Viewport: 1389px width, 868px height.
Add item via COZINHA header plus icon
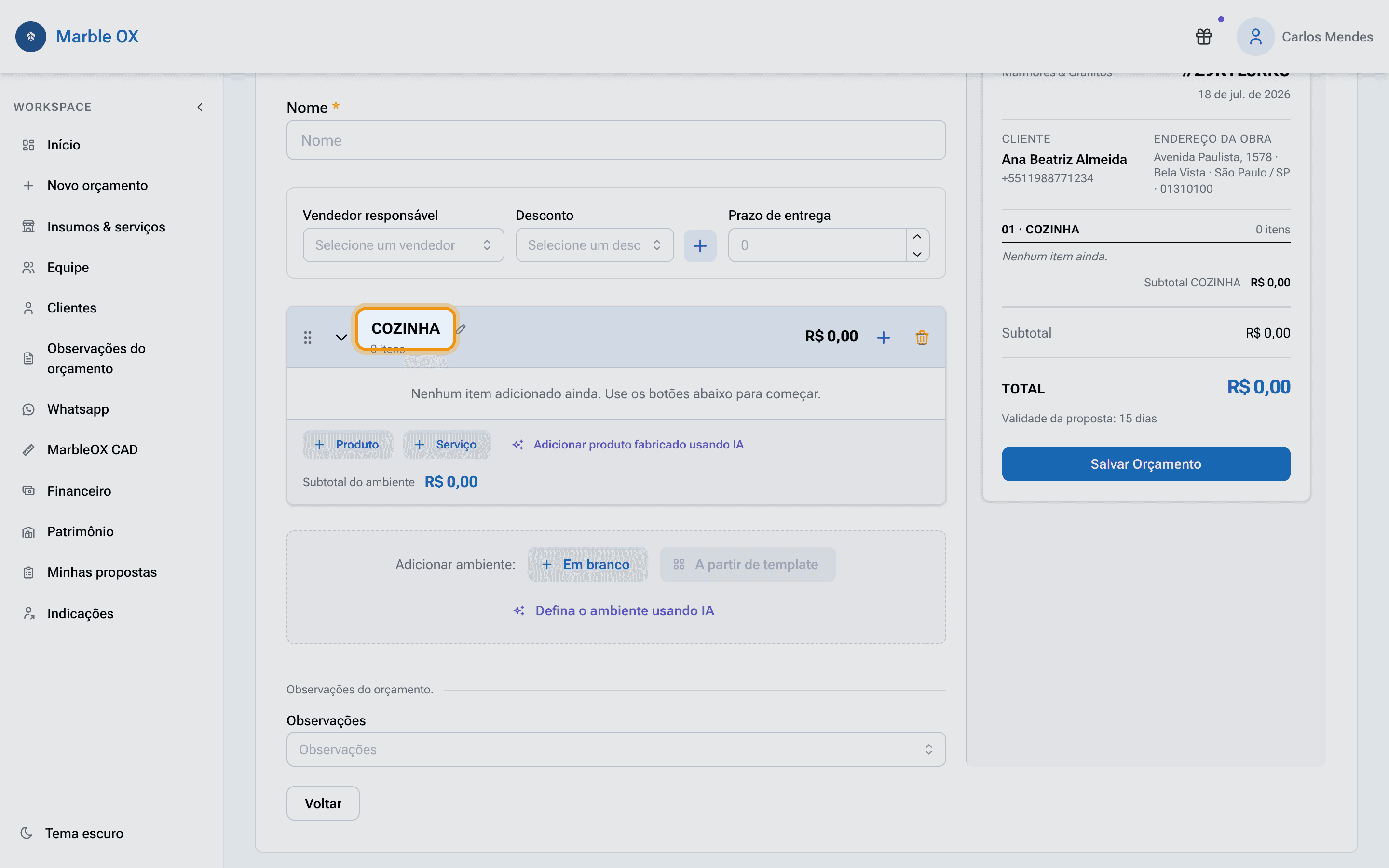[x=884, y=337]
